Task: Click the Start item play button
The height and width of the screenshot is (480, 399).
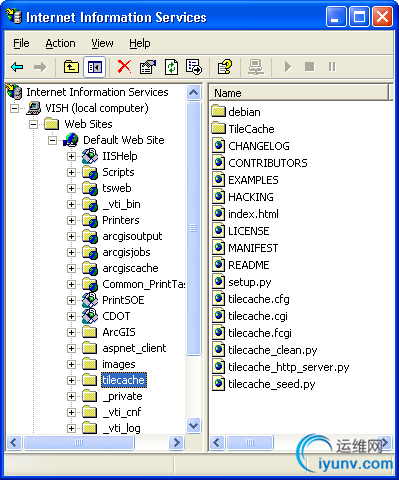Action: pos(288,67)
